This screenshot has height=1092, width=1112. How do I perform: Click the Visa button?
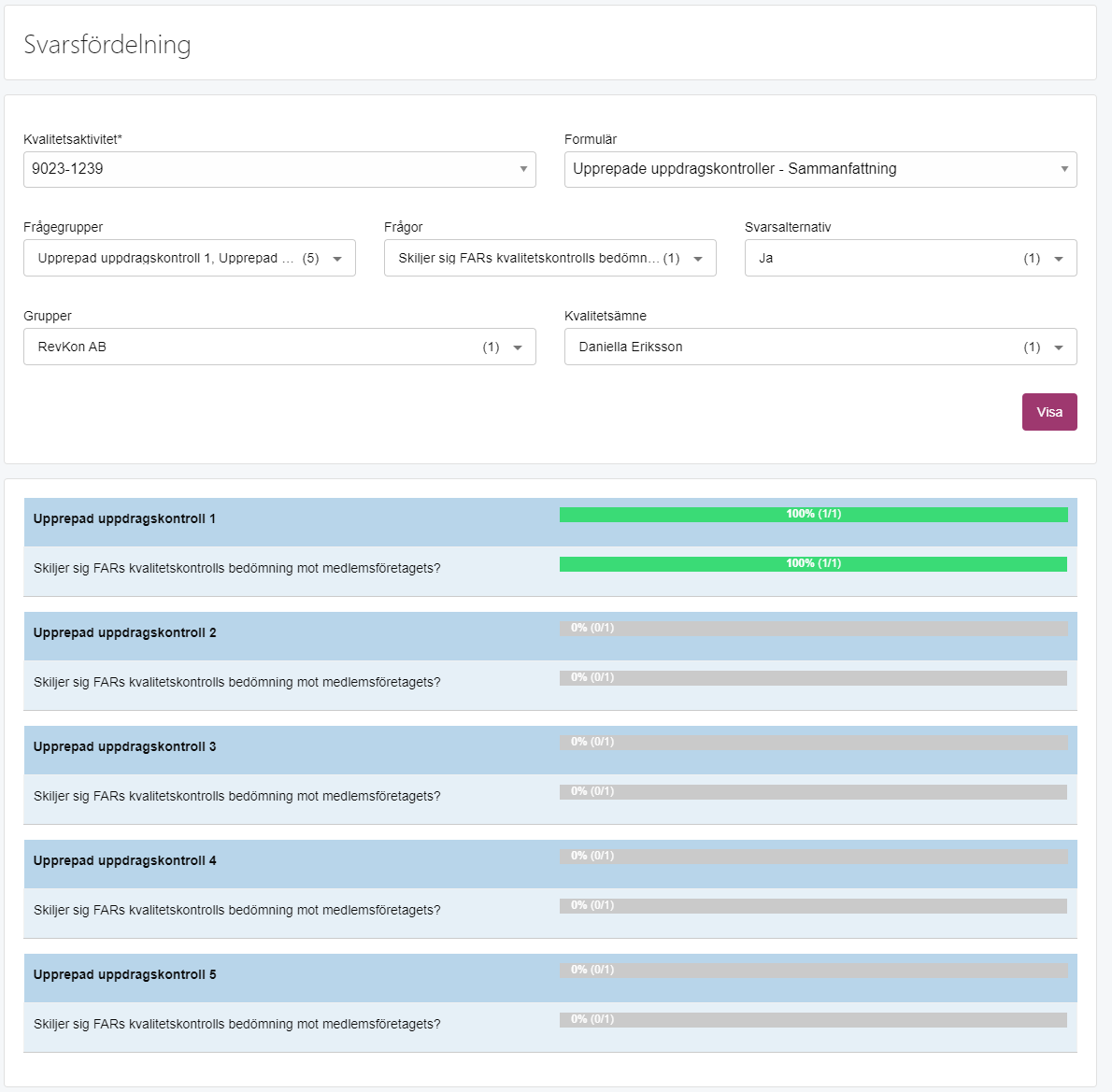click(1049, 412)
